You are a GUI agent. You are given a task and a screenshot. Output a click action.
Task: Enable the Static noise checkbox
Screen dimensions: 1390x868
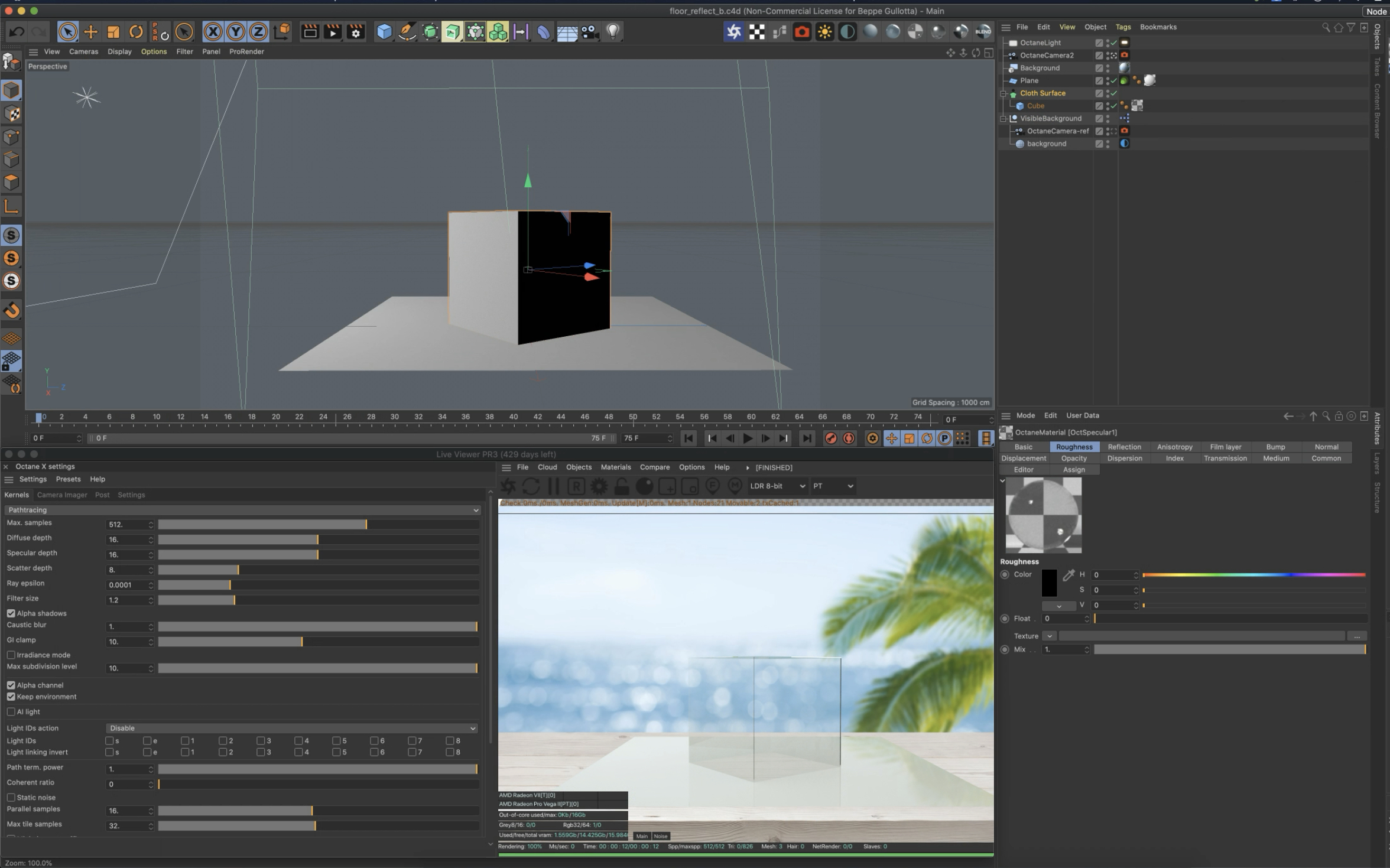[x=11, y=798]
